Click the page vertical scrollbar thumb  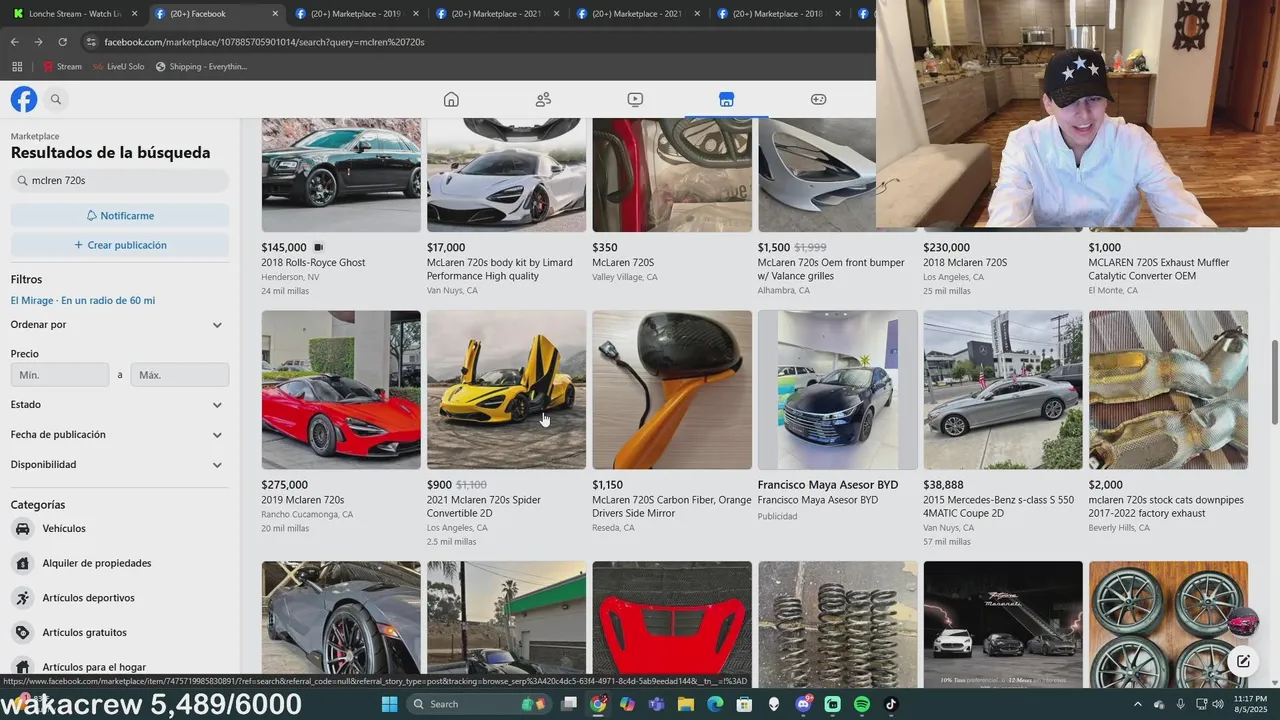click(x=1274, y=382)
